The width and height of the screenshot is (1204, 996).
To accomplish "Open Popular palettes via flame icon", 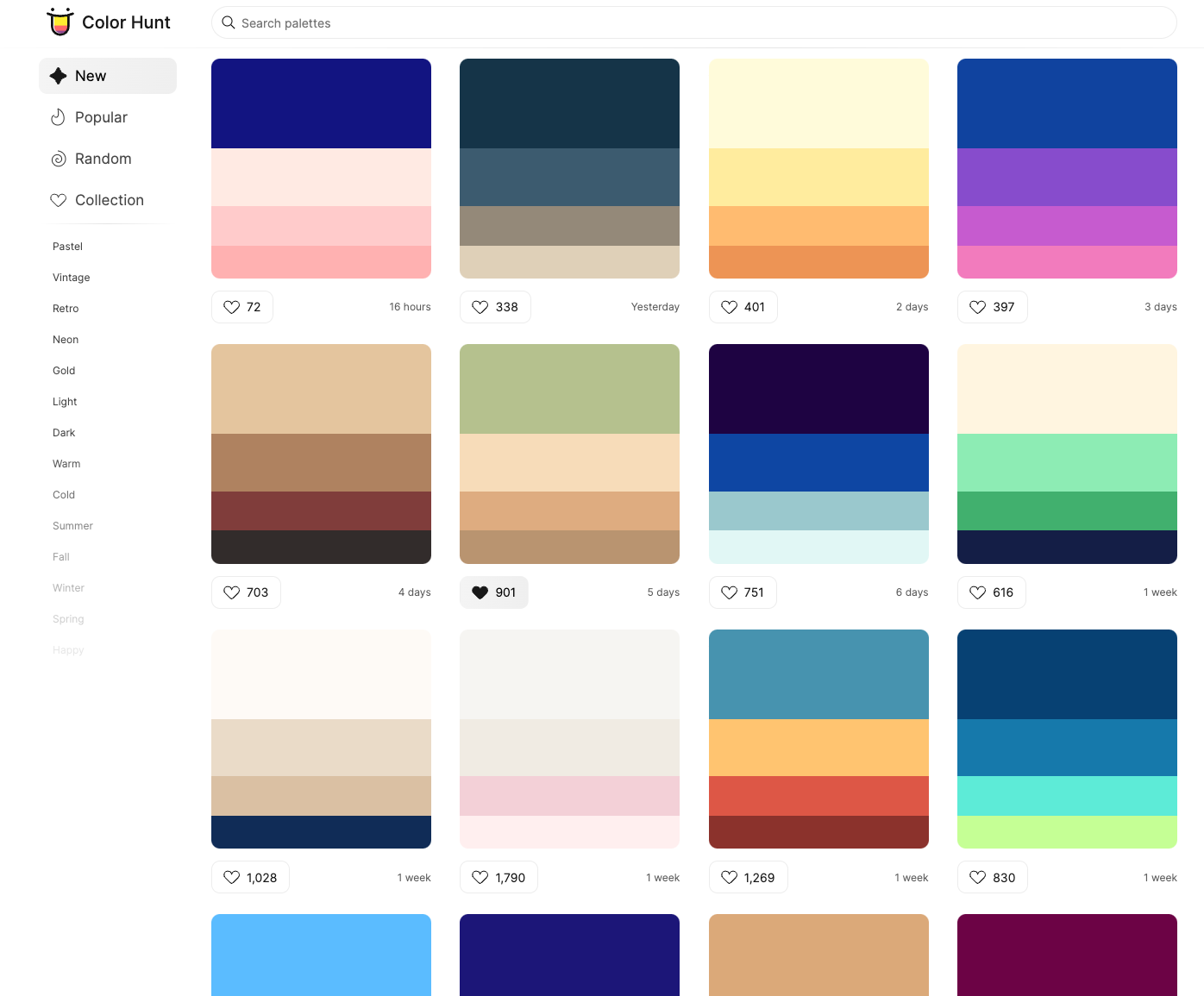I will (x=58, y=117).
